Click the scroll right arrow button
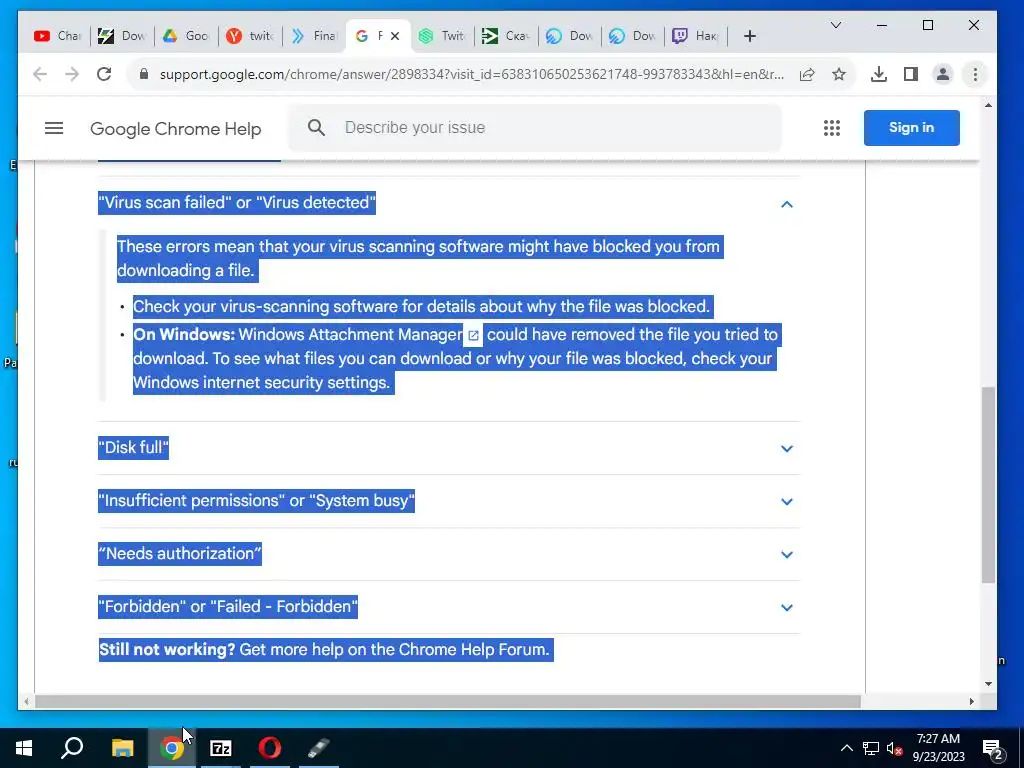 tap(972, 701)
